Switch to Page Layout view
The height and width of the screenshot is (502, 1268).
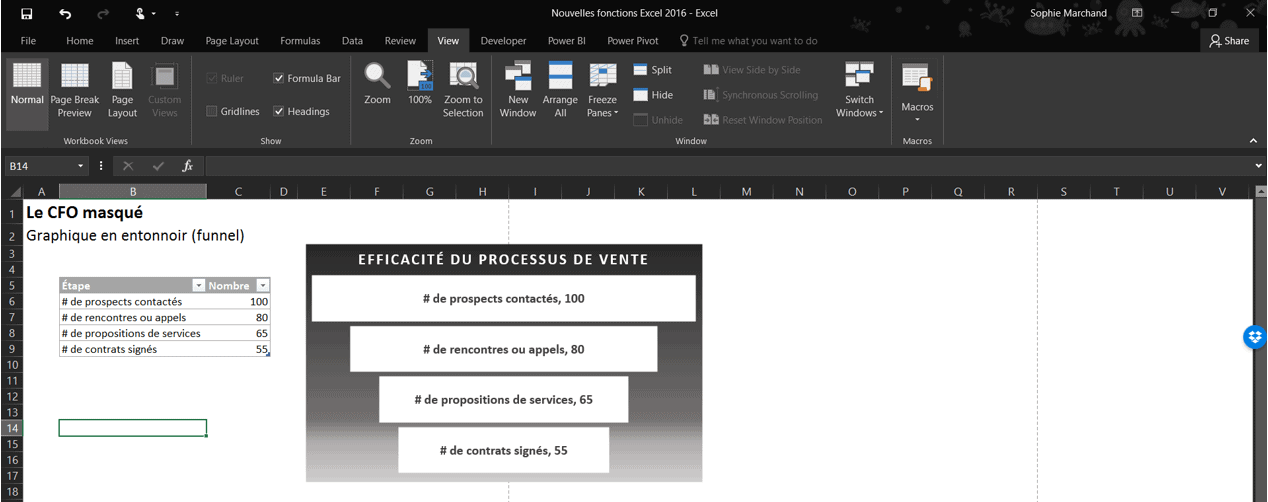point(122,78)
